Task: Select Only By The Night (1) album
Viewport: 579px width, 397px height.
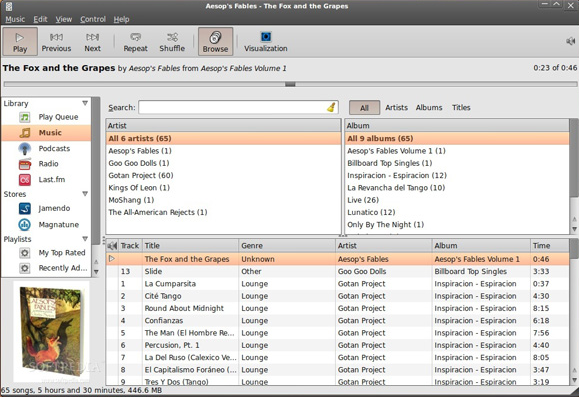Action: 457,225
